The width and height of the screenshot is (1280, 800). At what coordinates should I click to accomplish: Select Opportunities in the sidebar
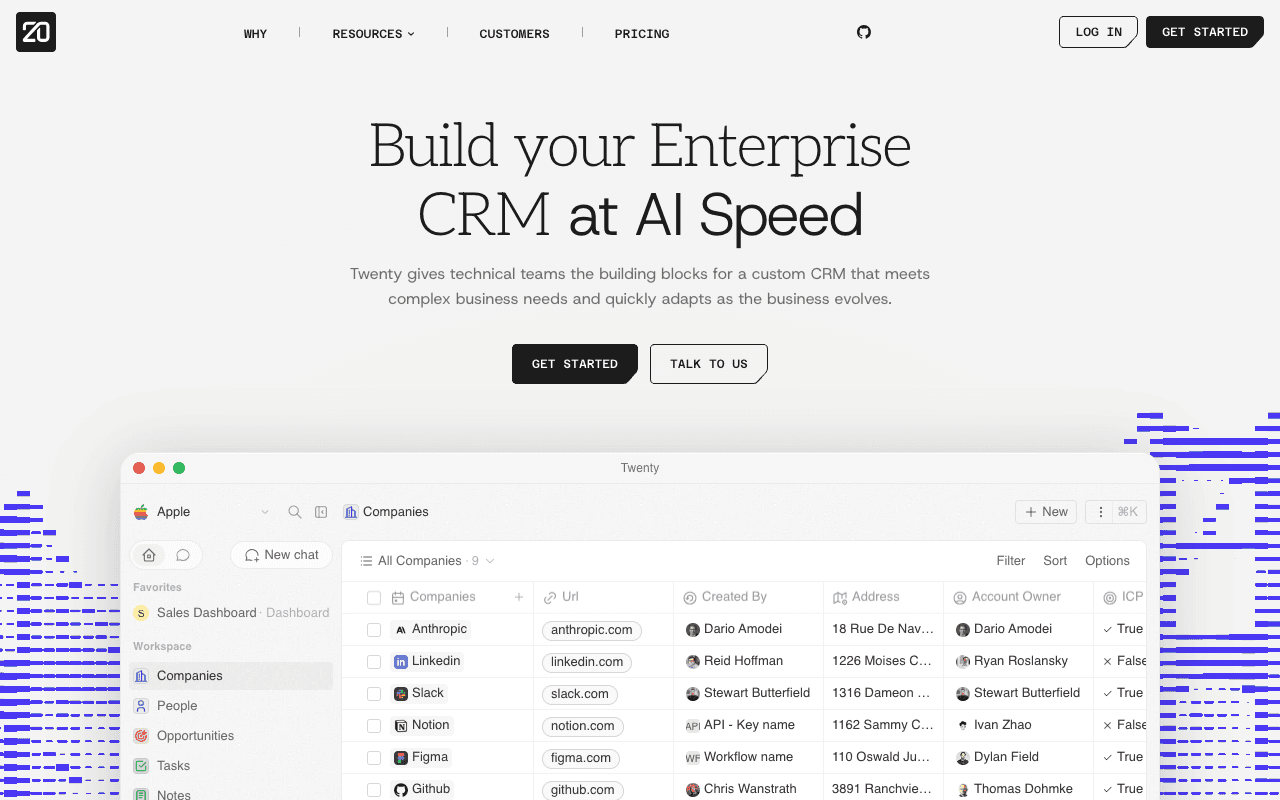tap(231, 736)
